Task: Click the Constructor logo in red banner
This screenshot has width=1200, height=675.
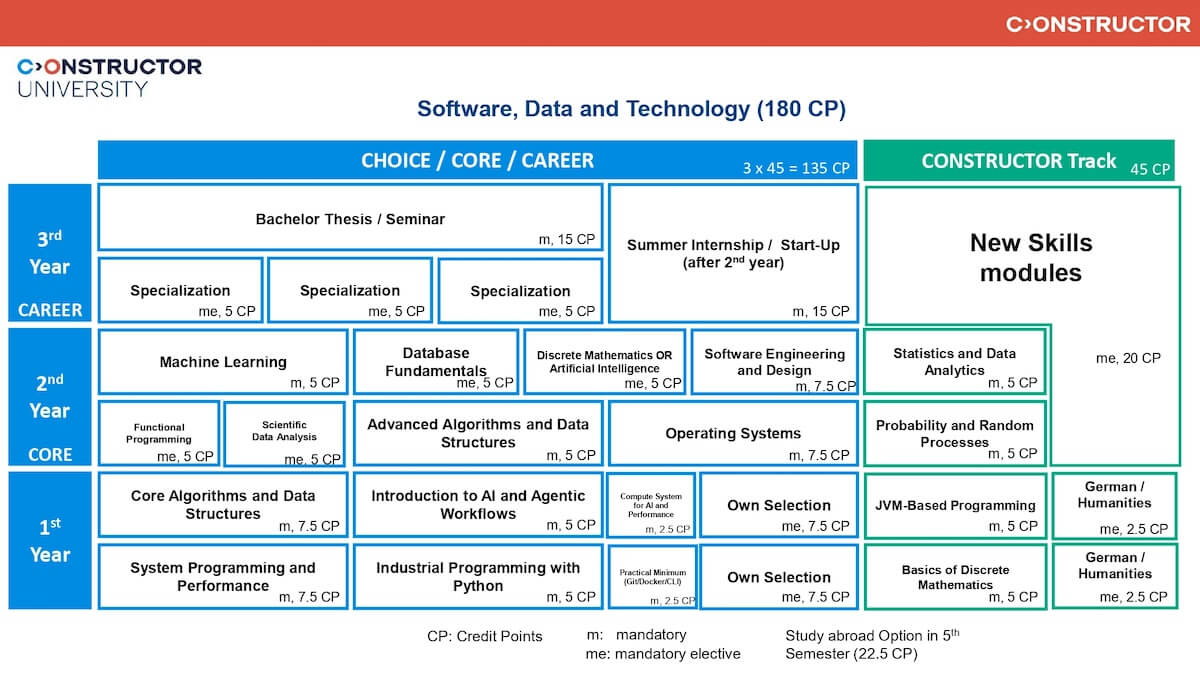Action: click(x=1098, y=24)
